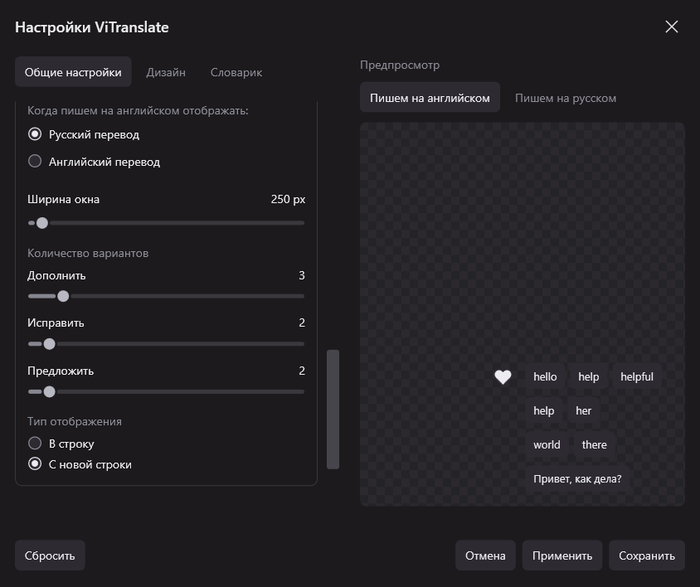Switch to the Словарик tab
700x587 pixels.
[x=236, y=72]
